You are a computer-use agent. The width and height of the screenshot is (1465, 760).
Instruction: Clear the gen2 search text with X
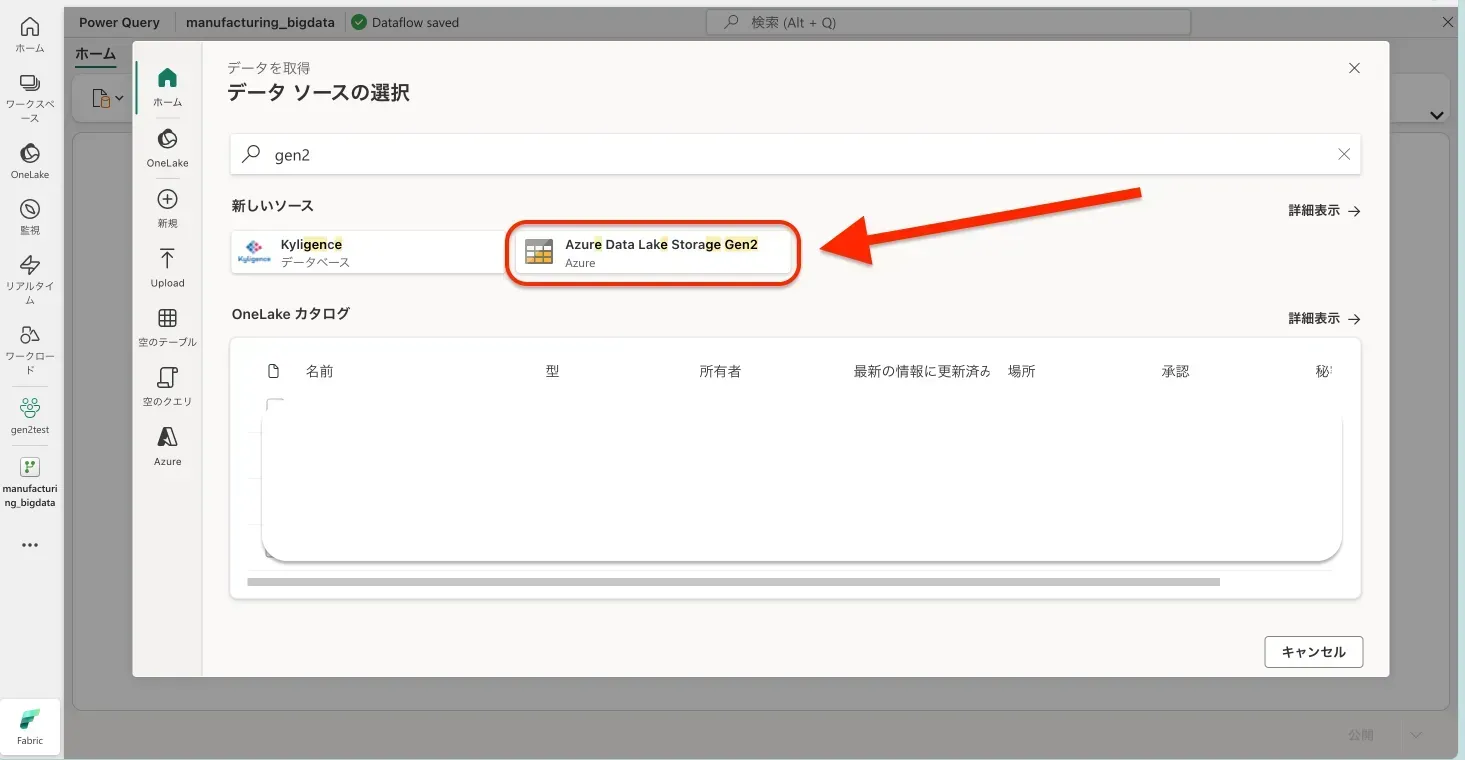[1344, 154]
